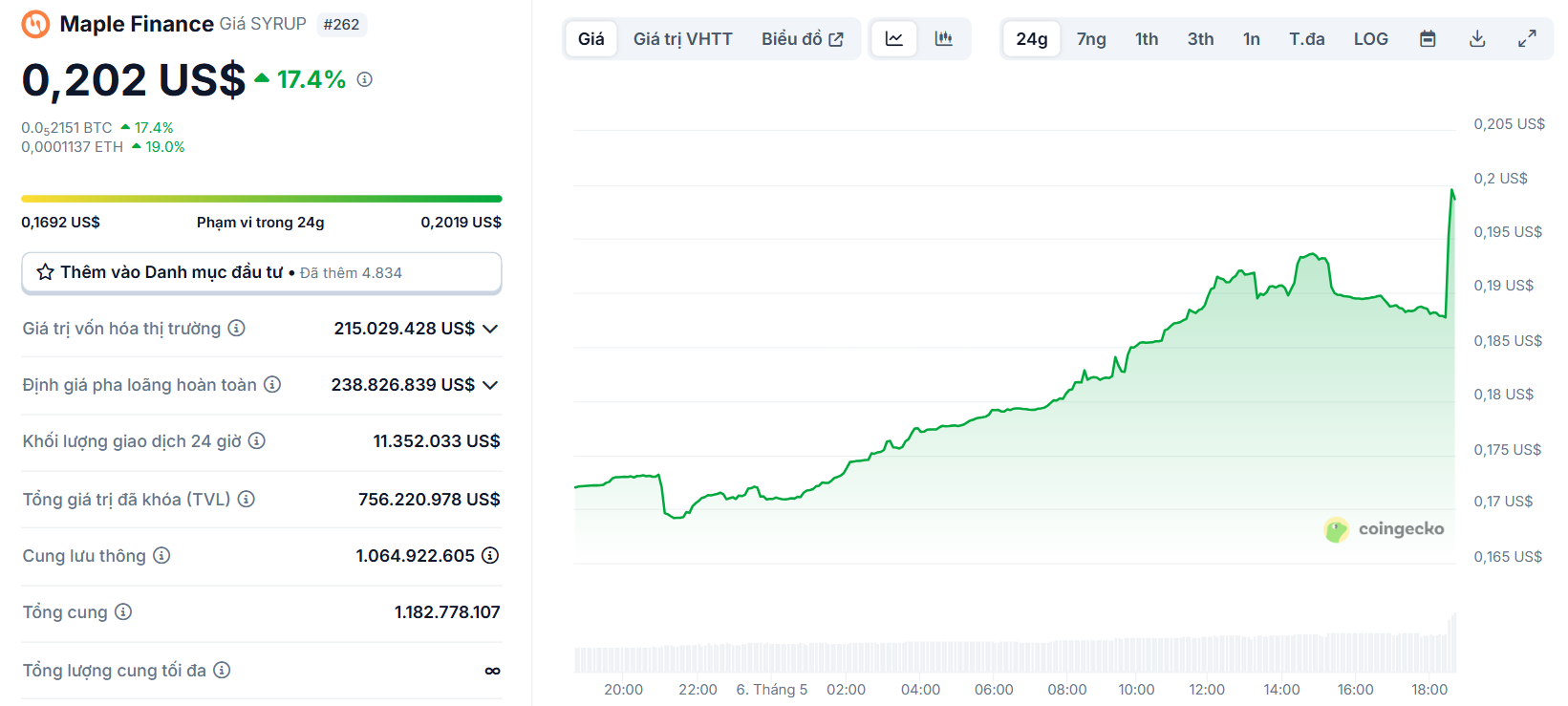This screenshot has width=1568, height=706.
Task: Click the Maple Finance logo icon
Action: pyautogui.click(x=36, y=24)
